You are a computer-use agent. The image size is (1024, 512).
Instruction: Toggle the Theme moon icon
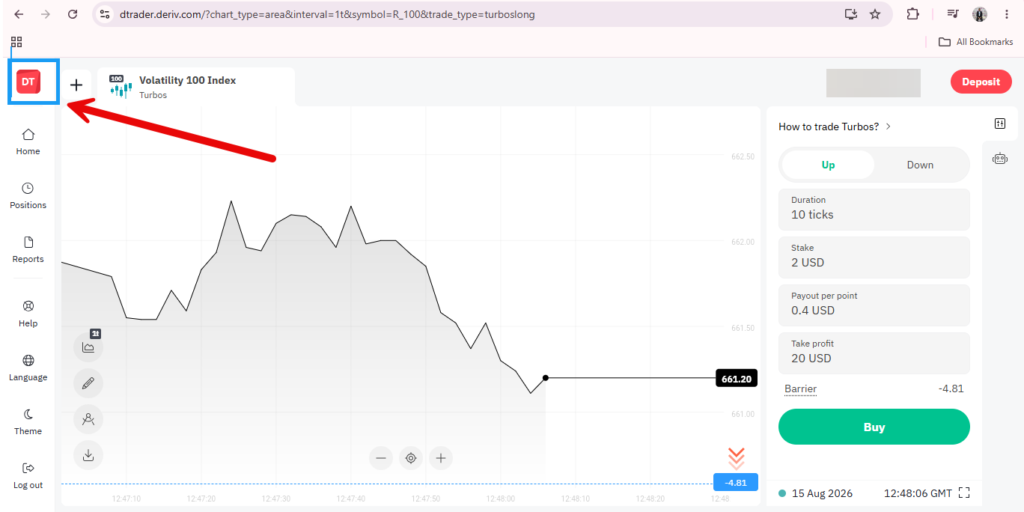(x=28, y=423)
